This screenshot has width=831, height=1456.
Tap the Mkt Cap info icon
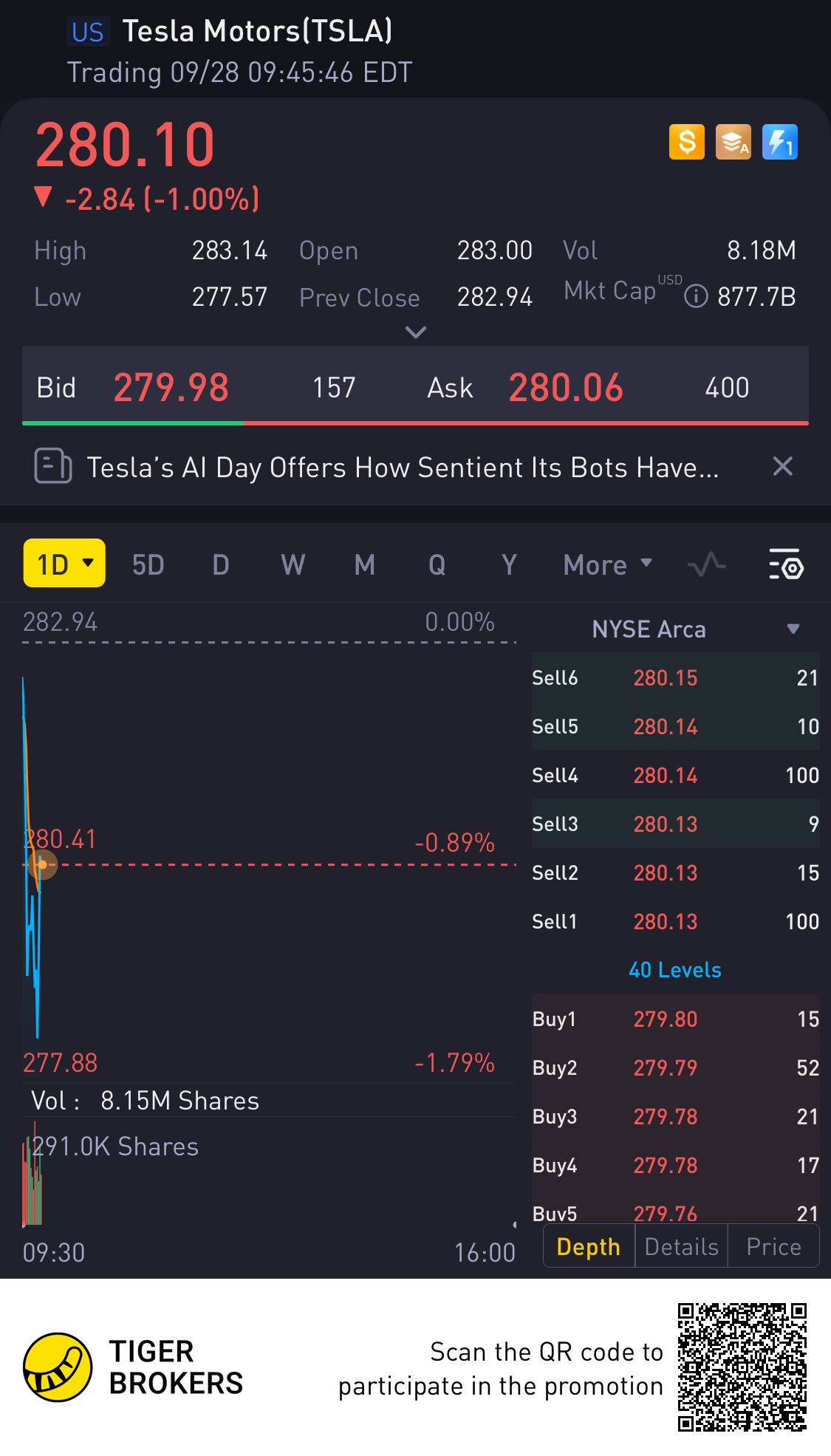click(696, 297)
